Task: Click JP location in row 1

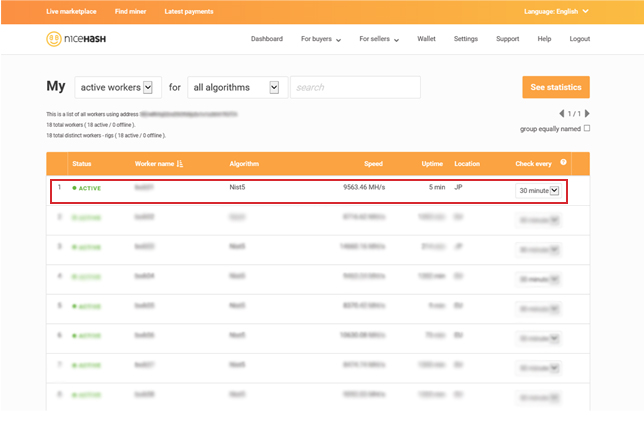Action: click(458, 187)
